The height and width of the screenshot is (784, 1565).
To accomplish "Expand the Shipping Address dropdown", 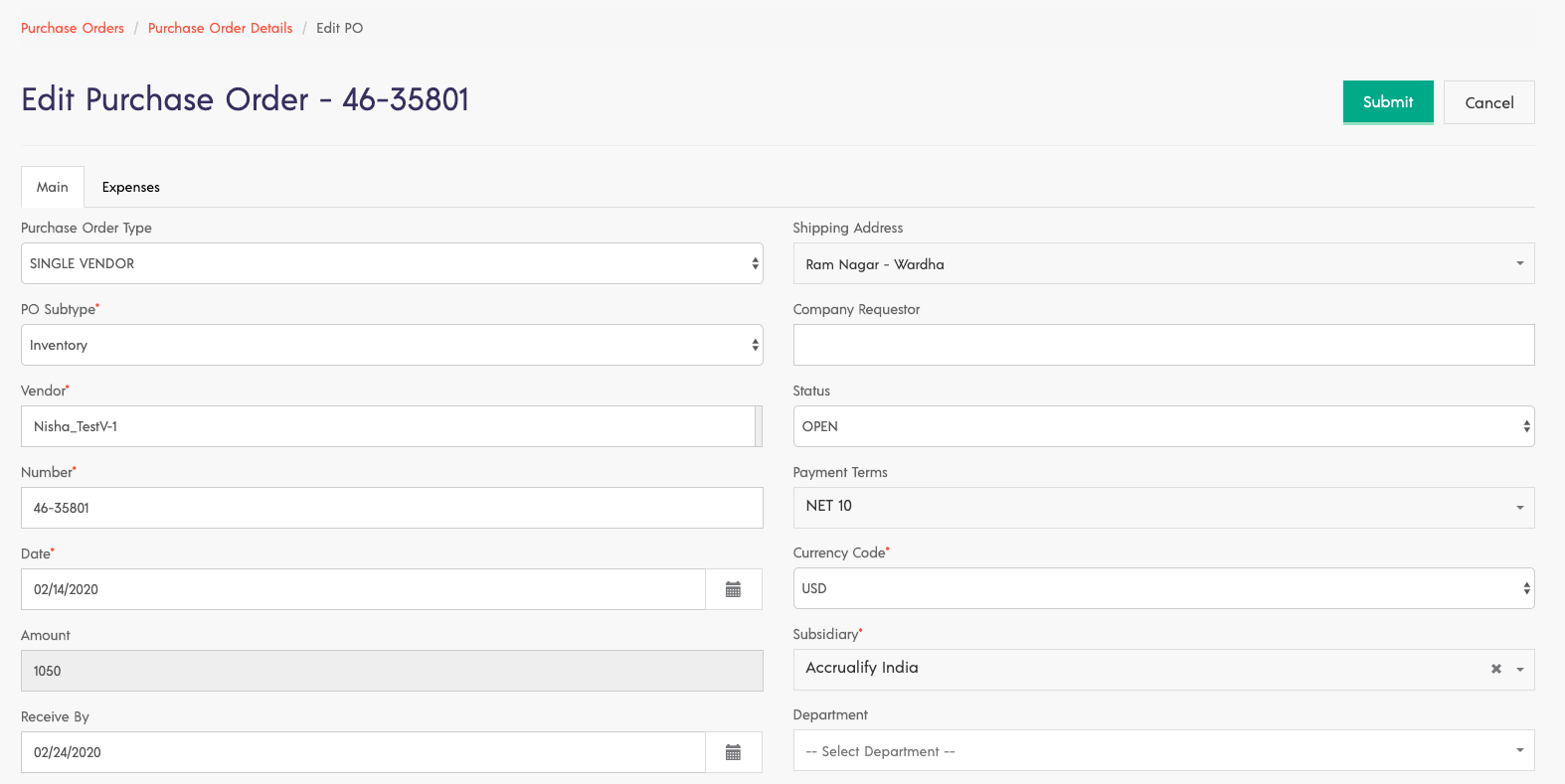I will click(x=1163, y=263).
